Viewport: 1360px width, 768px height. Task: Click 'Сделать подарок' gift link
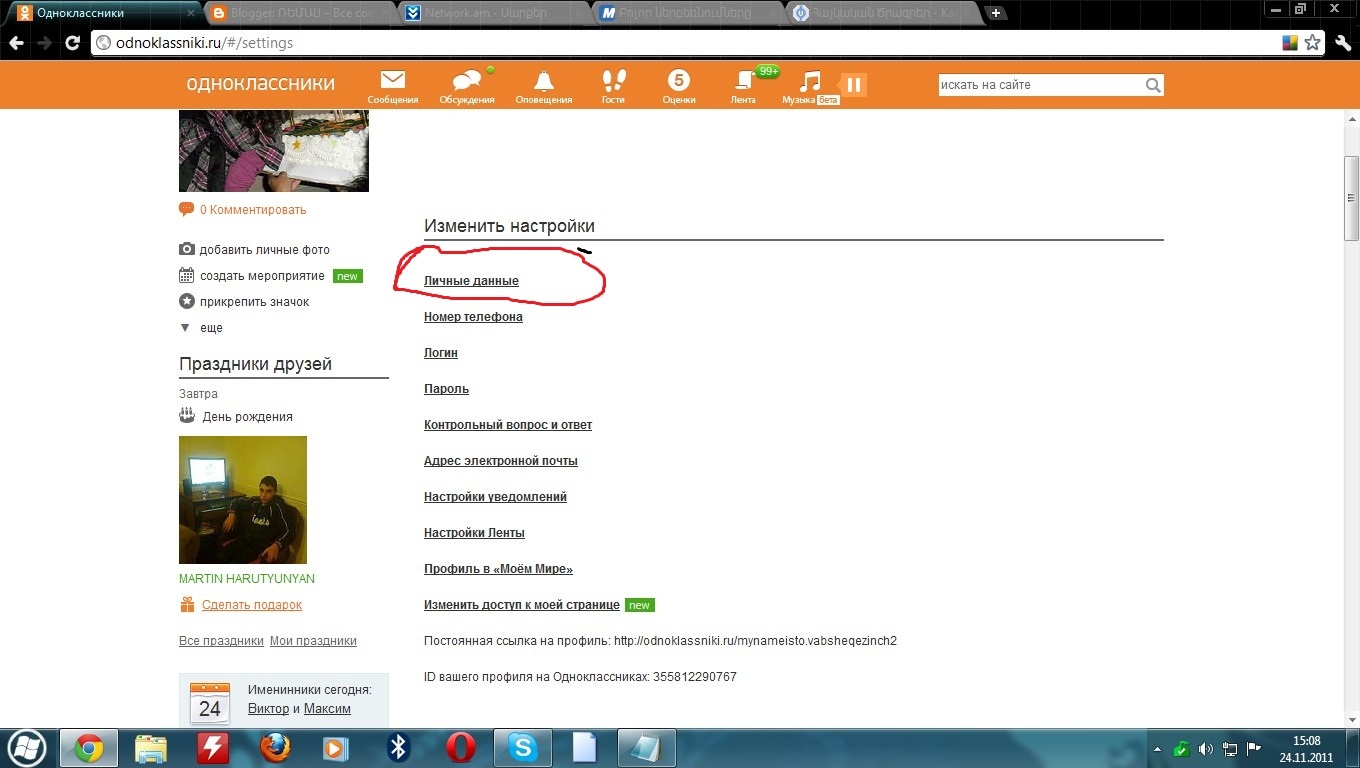(252, 605)
